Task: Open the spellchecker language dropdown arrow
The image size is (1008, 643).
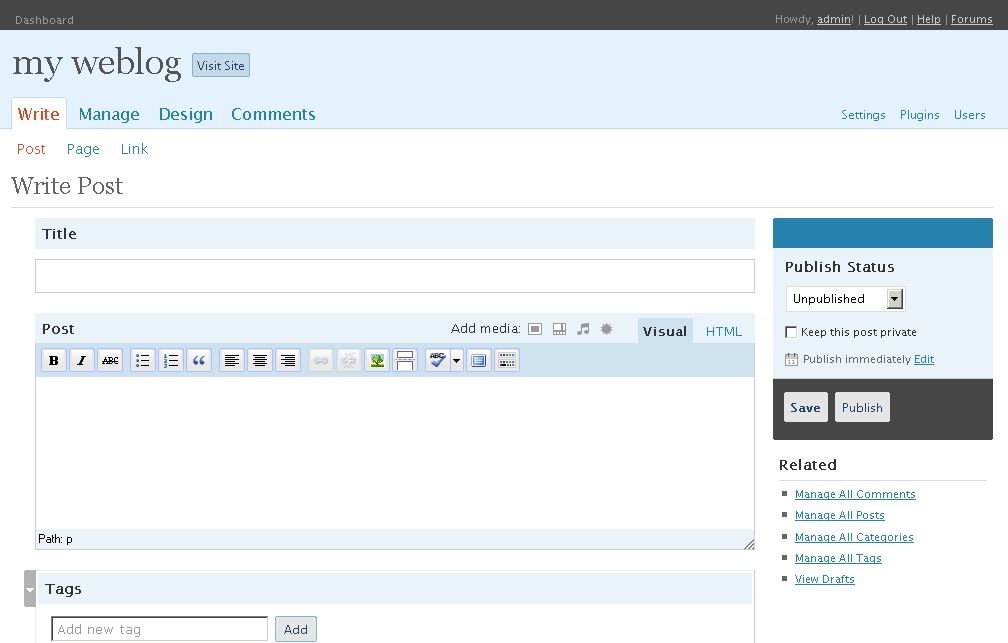Action: (x=455, y=360)
